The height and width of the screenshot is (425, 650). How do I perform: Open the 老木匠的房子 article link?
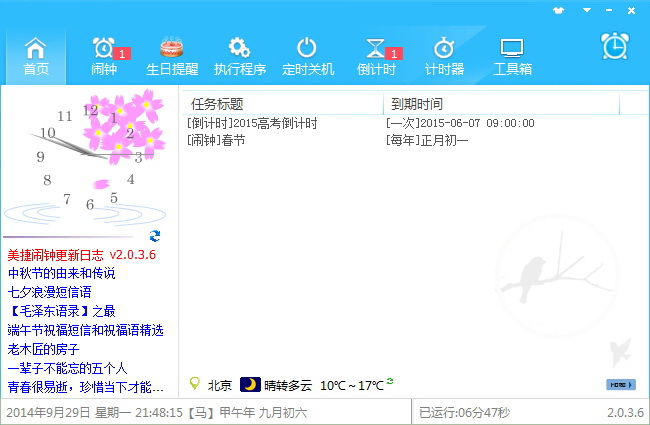42,349
